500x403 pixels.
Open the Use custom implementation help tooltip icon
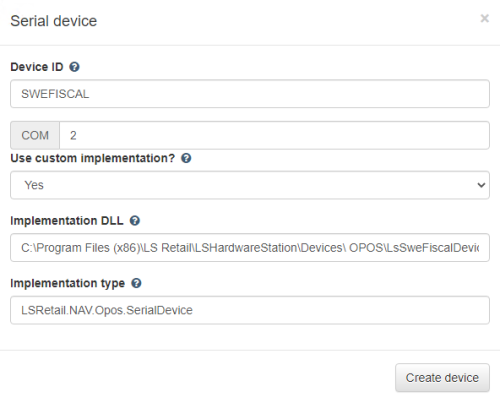(x=186, y=158)
